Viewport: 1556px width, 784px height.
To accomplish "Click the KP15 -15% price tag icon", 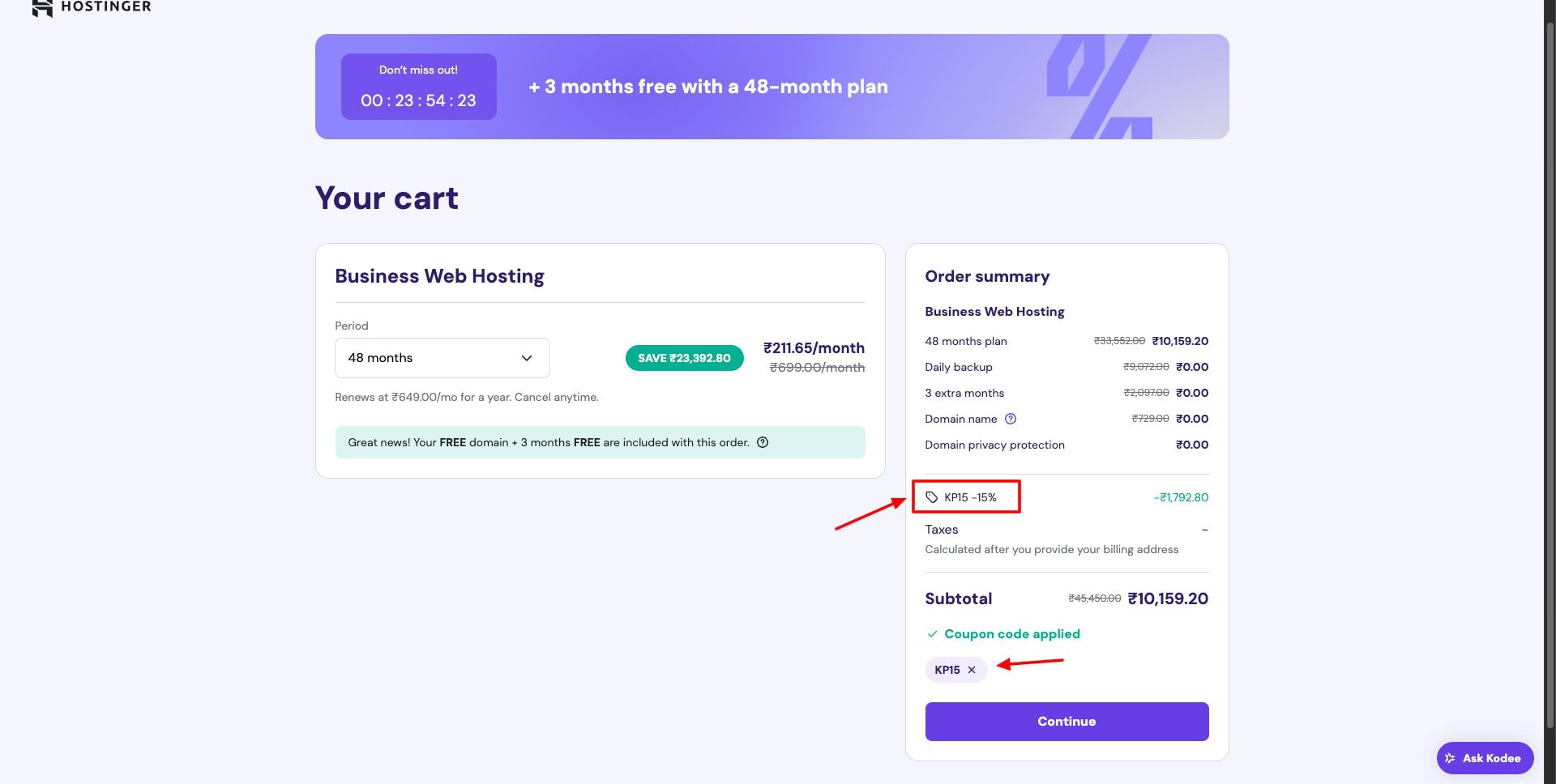I will coord(932,497).
